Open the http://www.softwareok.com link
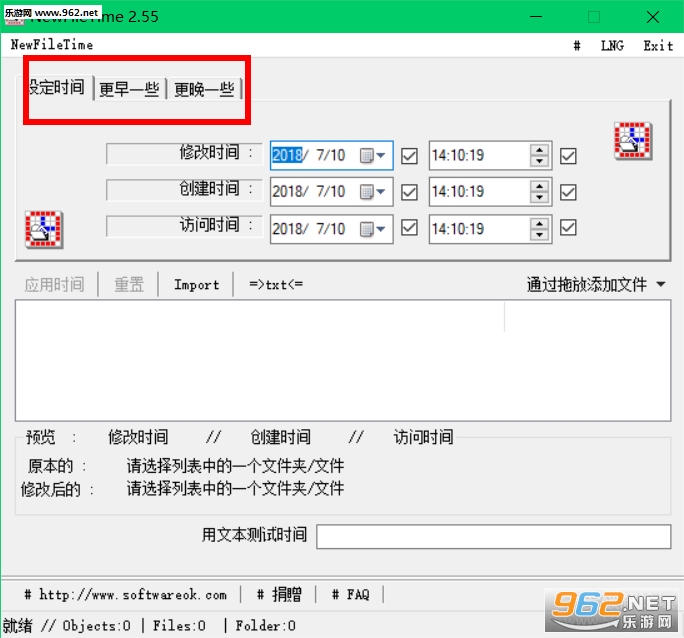 (126, 594)
